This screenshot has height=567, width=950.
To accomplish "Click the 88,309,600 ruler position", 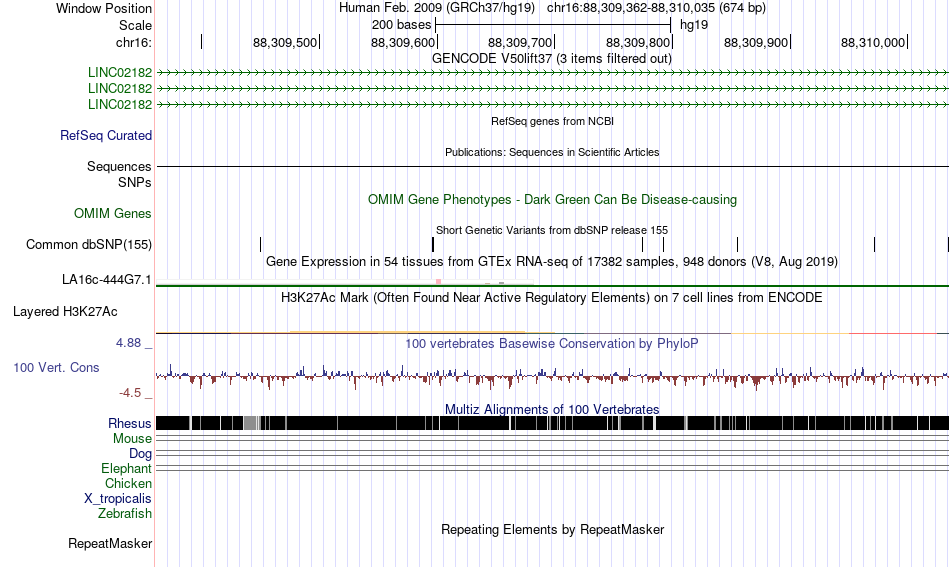I will tap(403, 42).
